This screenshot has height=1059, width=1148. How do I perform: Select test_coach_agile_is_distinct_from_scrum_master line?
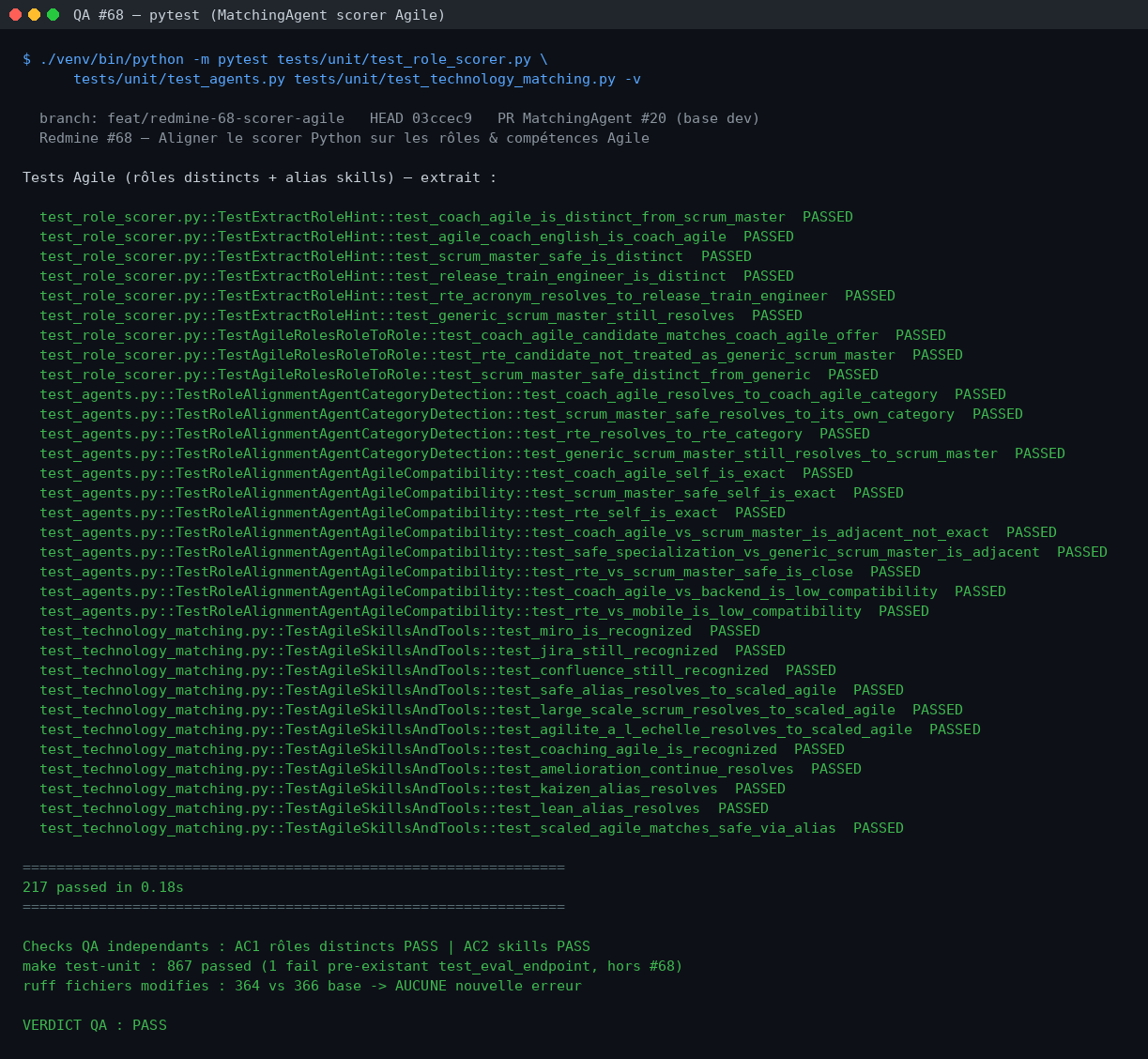(x=446, y=217)
